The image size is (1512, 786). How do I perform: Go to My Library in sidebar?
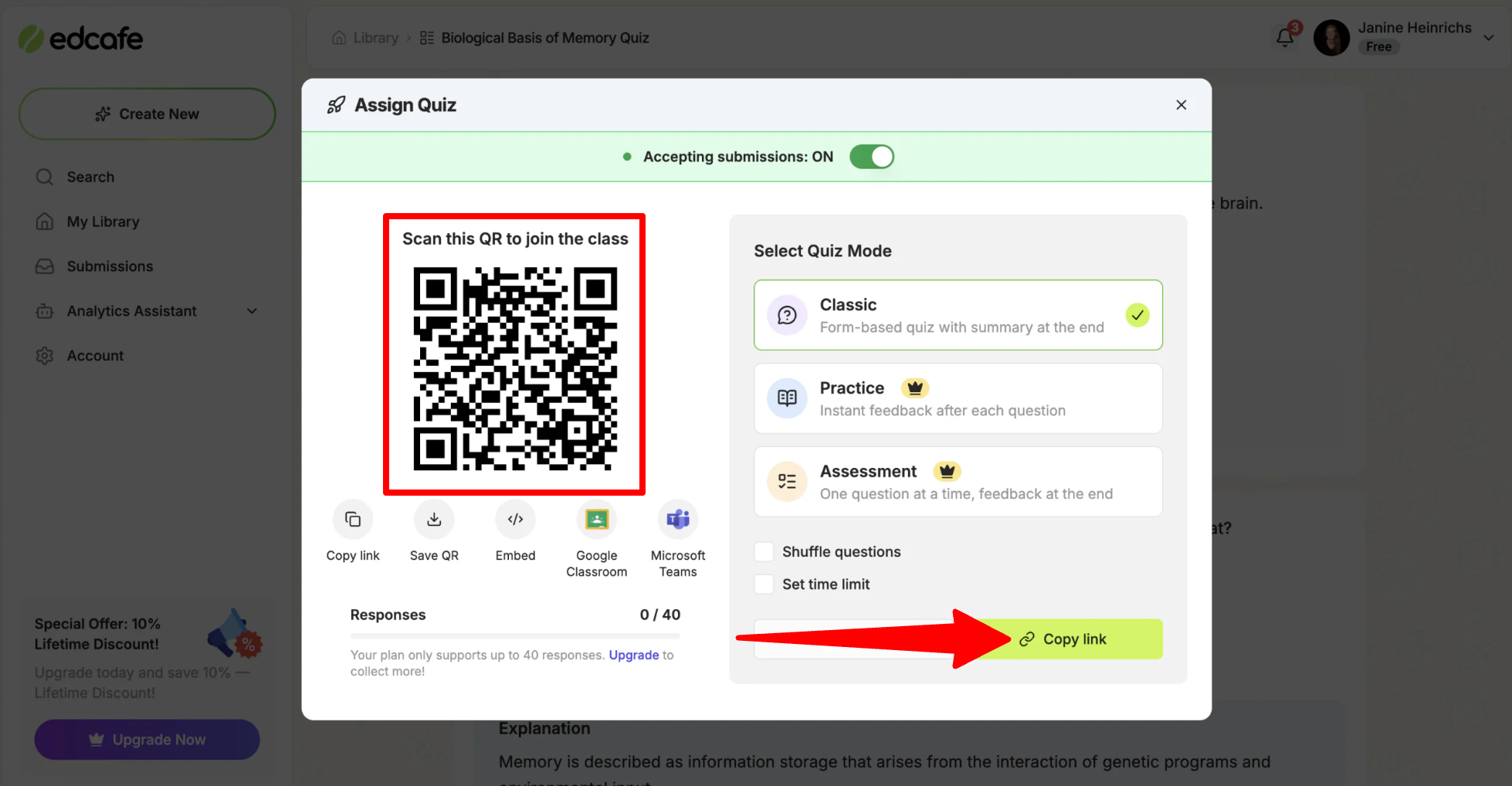[103, 222]
